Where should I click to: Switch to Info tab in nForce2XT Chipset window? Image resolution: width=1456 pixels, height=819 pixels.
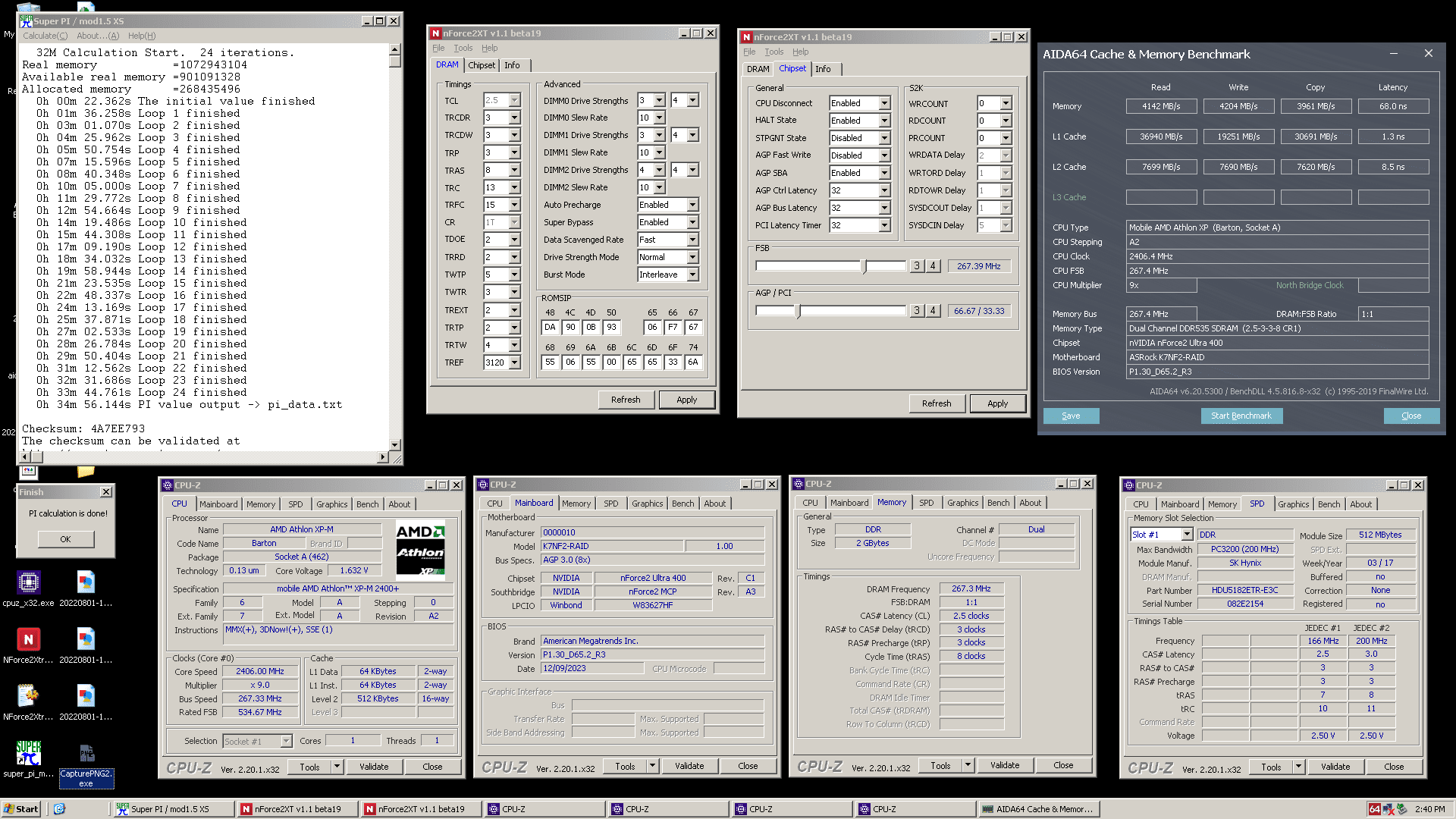tap(823, 69)
